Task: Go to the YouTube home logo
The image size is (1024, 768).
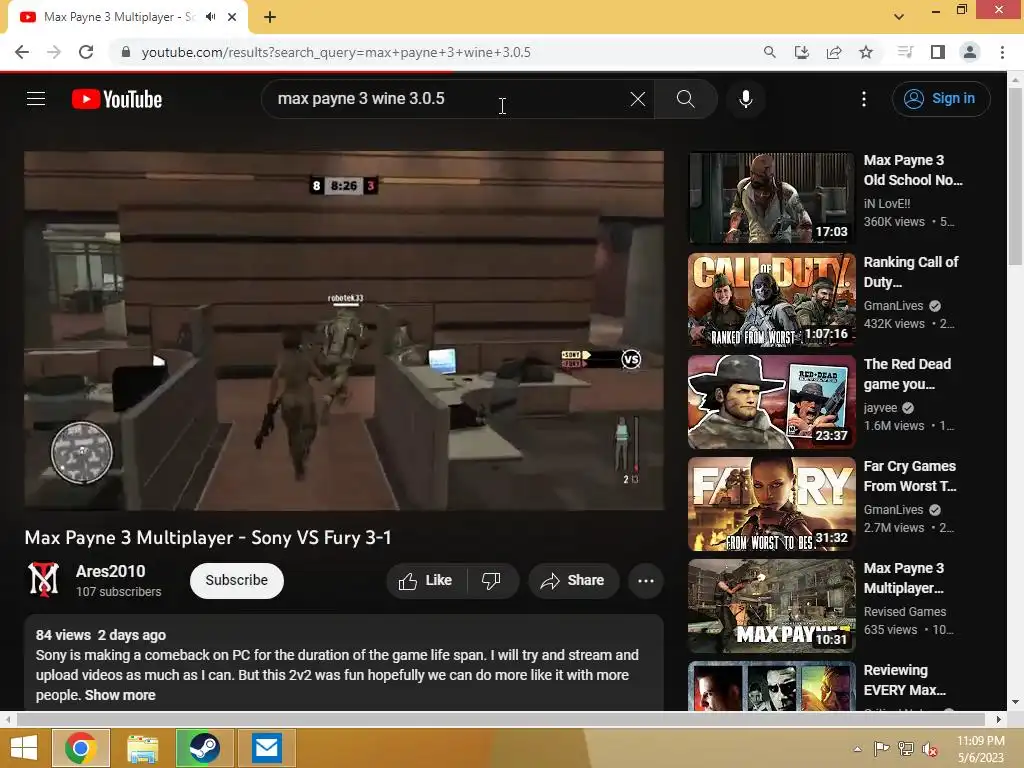Action: 117,99
